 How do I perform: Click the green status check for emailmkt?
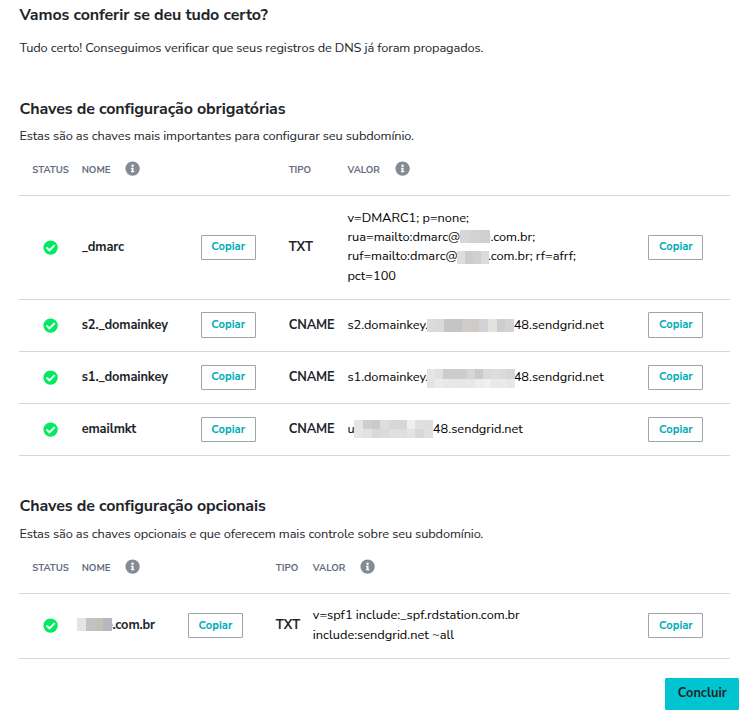click(51, 429)
